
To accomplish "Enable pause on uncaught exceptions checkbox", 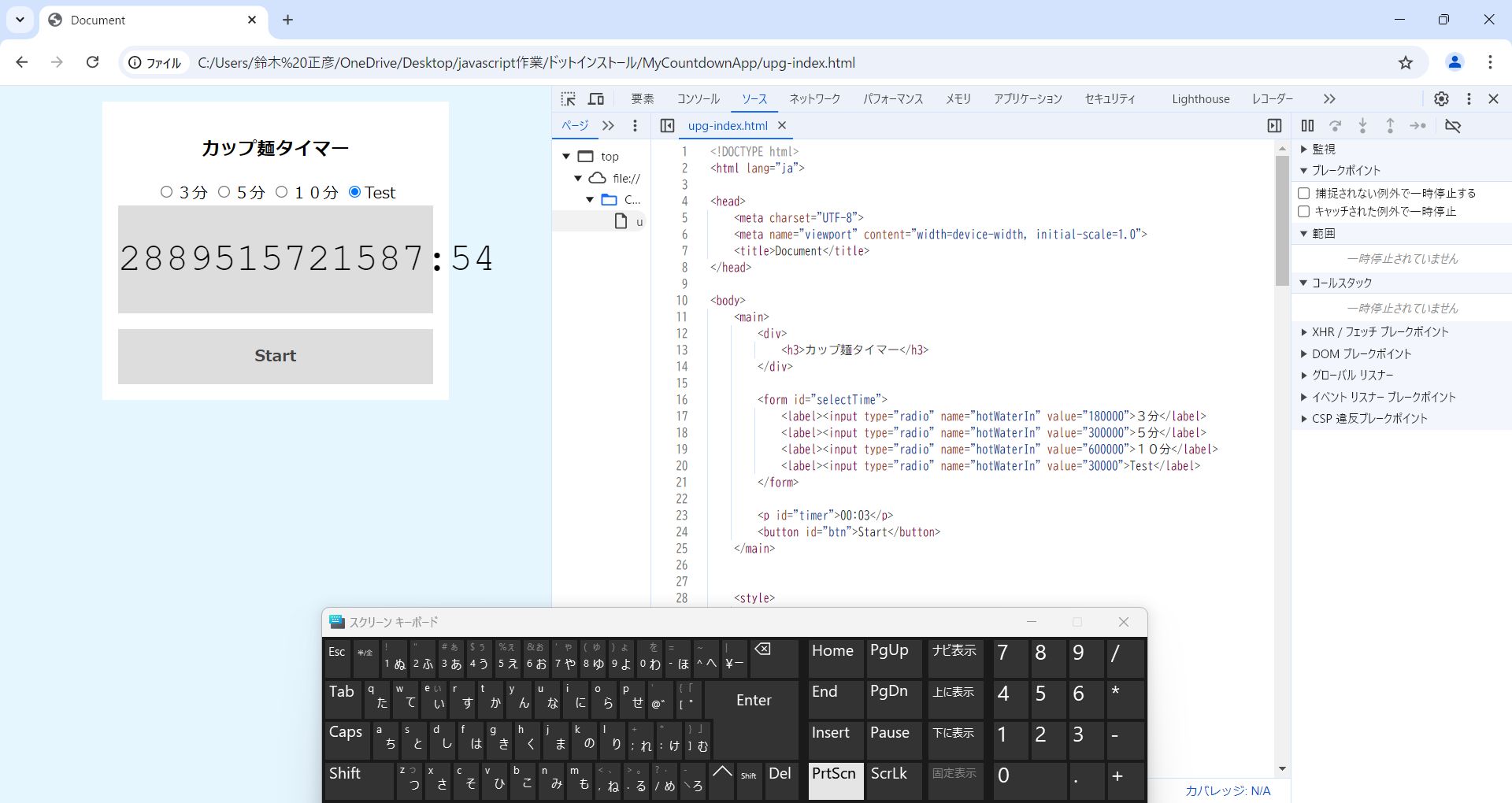I will 1304,194.
